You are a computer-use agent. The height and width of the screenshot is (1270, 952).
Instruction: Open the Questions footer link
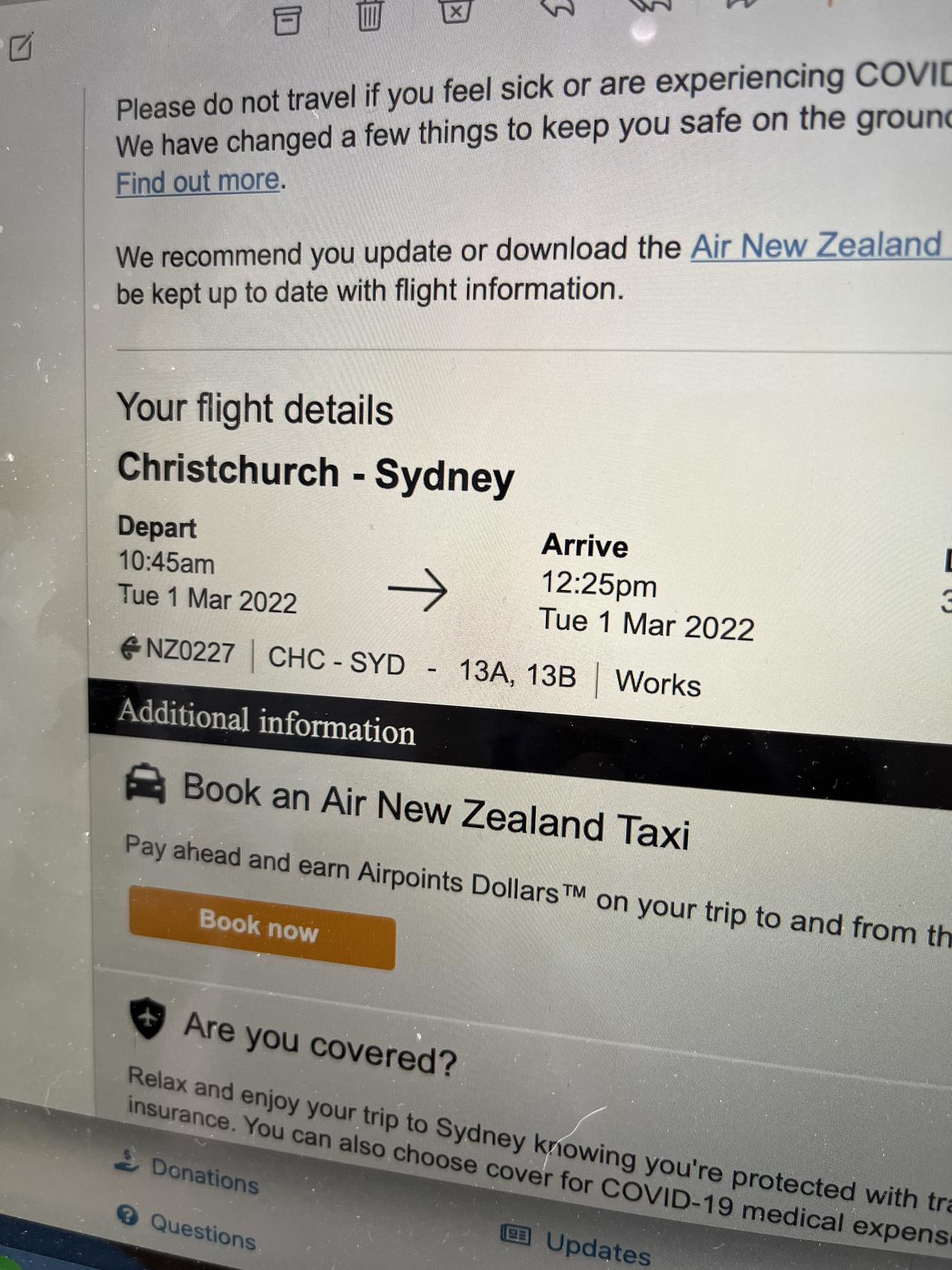tap(203, 1231)
